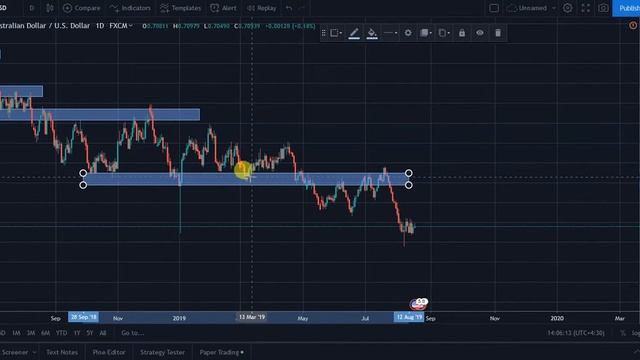Screen dimensions: 640x360
Task: Click the economic event flag marker
Action: click(x=419, y=304)
